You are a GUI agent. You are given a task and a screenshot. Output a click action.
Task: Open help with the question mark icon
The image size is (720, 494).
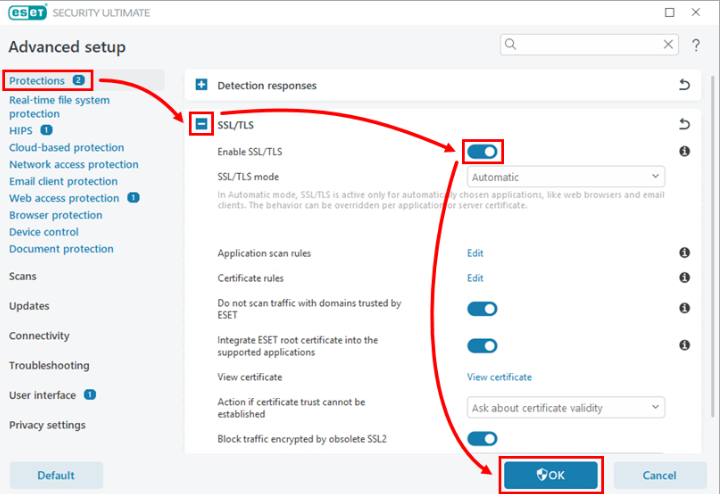[696, 45]
